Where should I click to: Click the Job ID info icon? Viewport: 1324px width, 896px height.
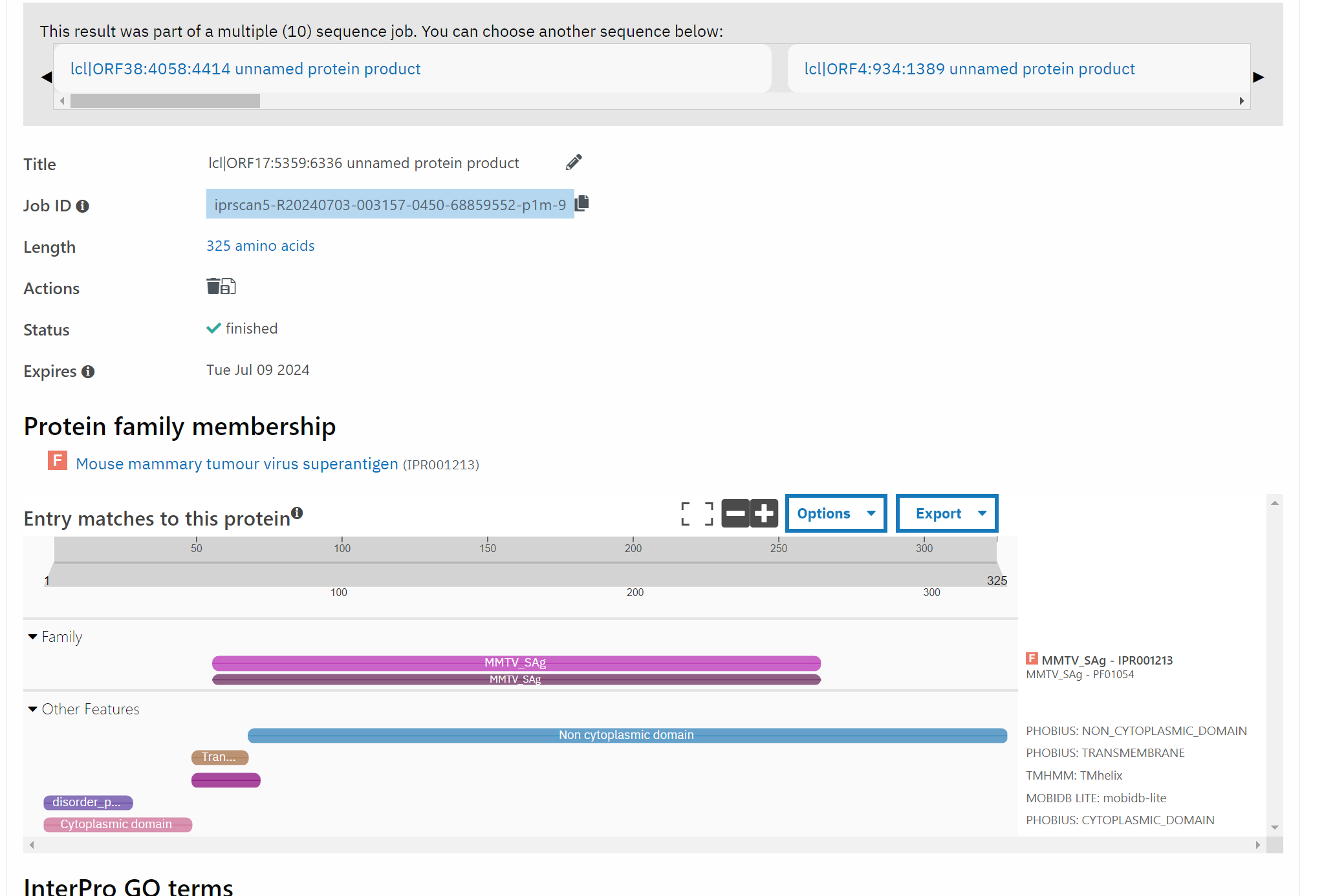83,206
